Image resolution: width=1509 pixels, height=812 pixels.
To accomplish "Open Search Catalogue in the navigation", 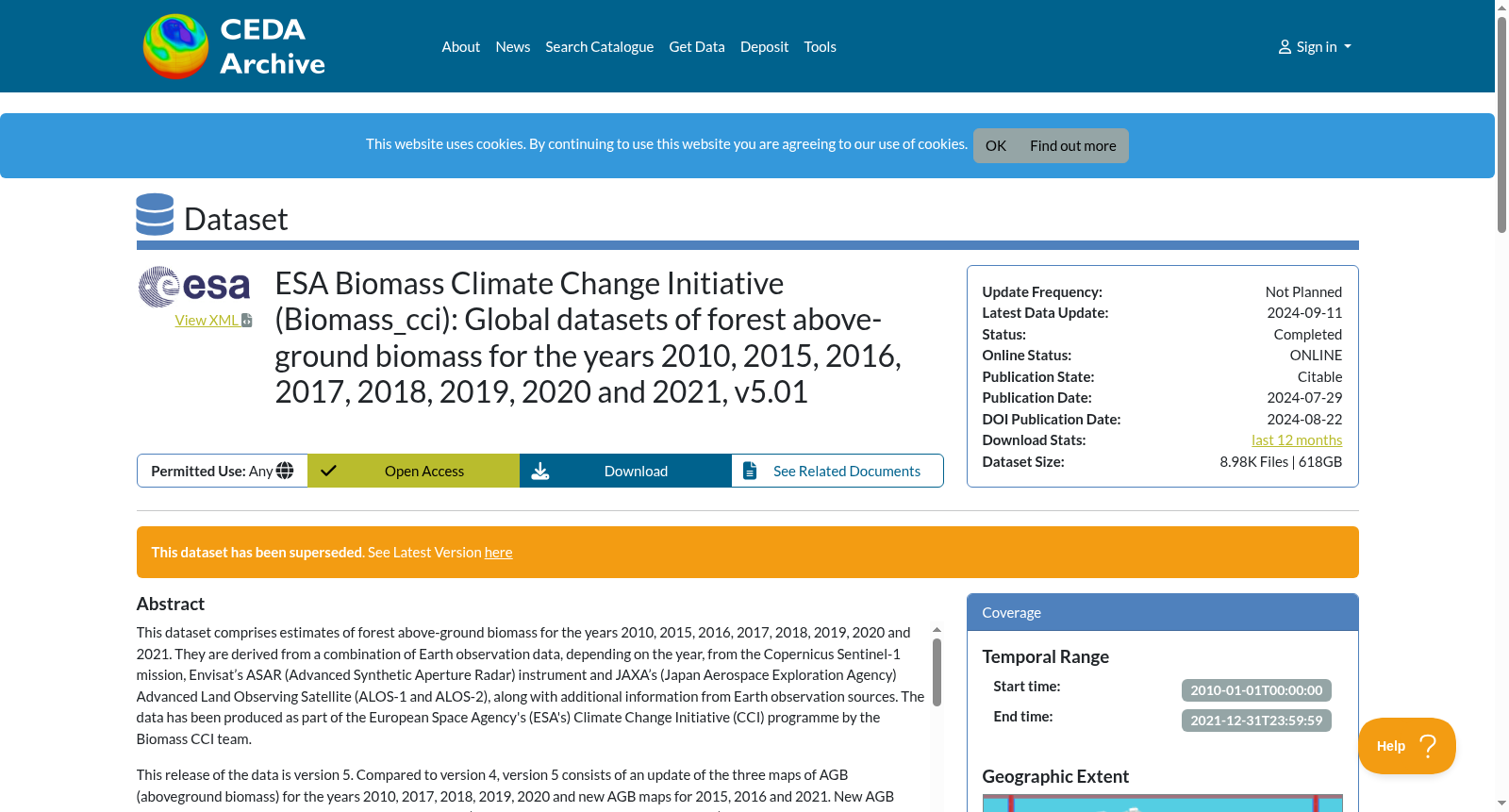I will click(600, 47).
